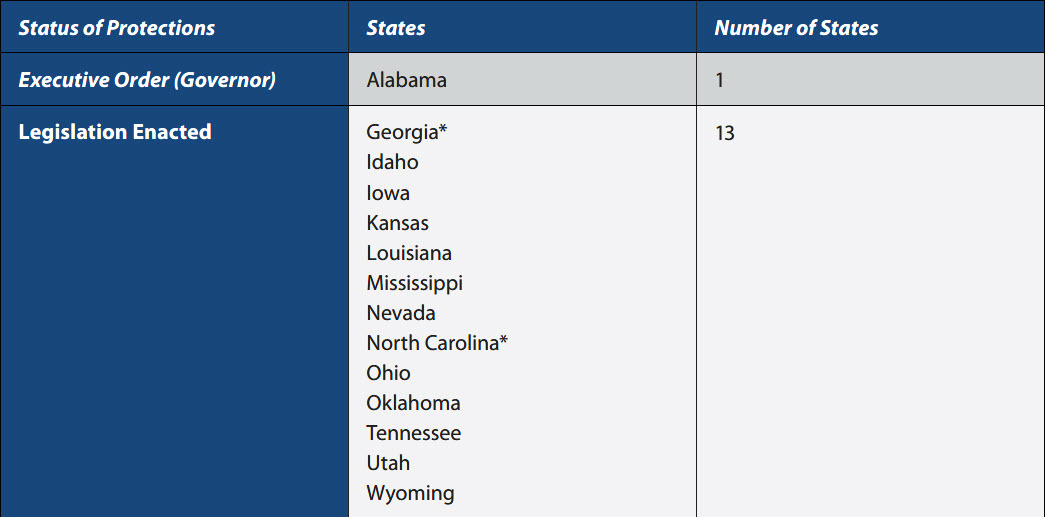Click North Carolina* in the list
This screenshot has width=1045, height=517.
tap(437, 343)
